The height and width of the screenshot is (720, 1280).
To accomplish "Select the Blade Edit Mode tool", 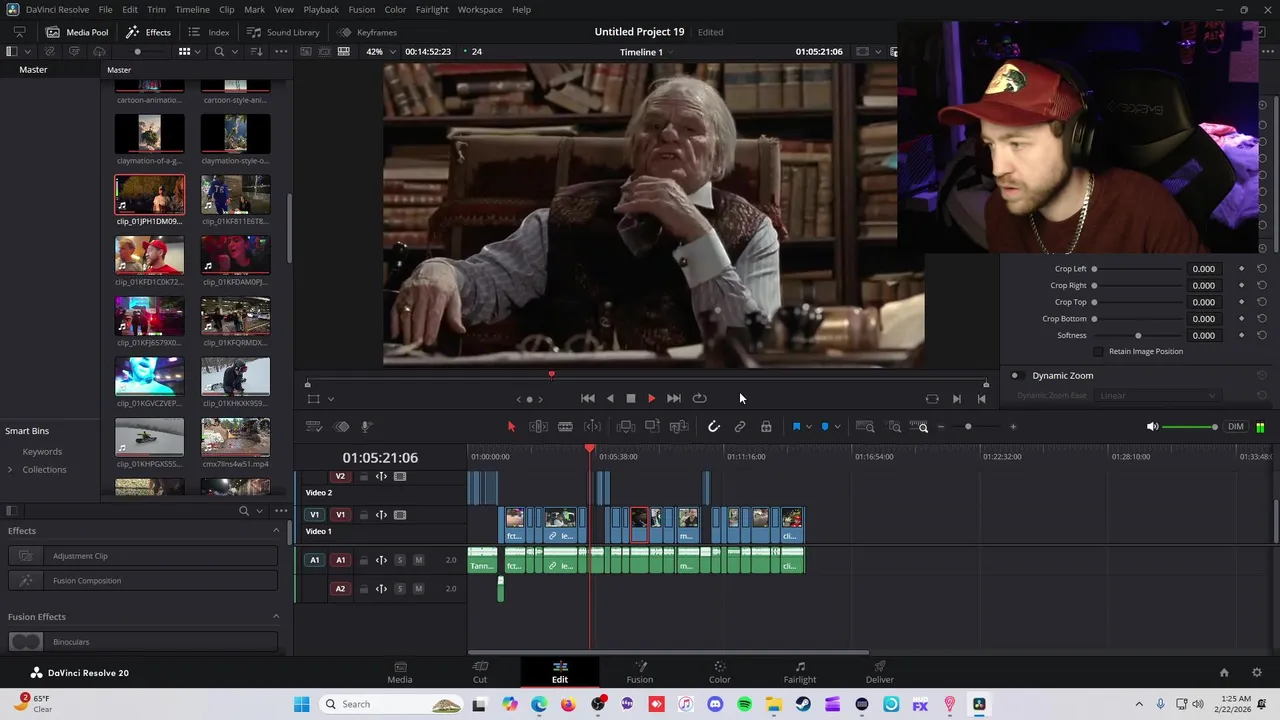I will click(x=565, y=427).
